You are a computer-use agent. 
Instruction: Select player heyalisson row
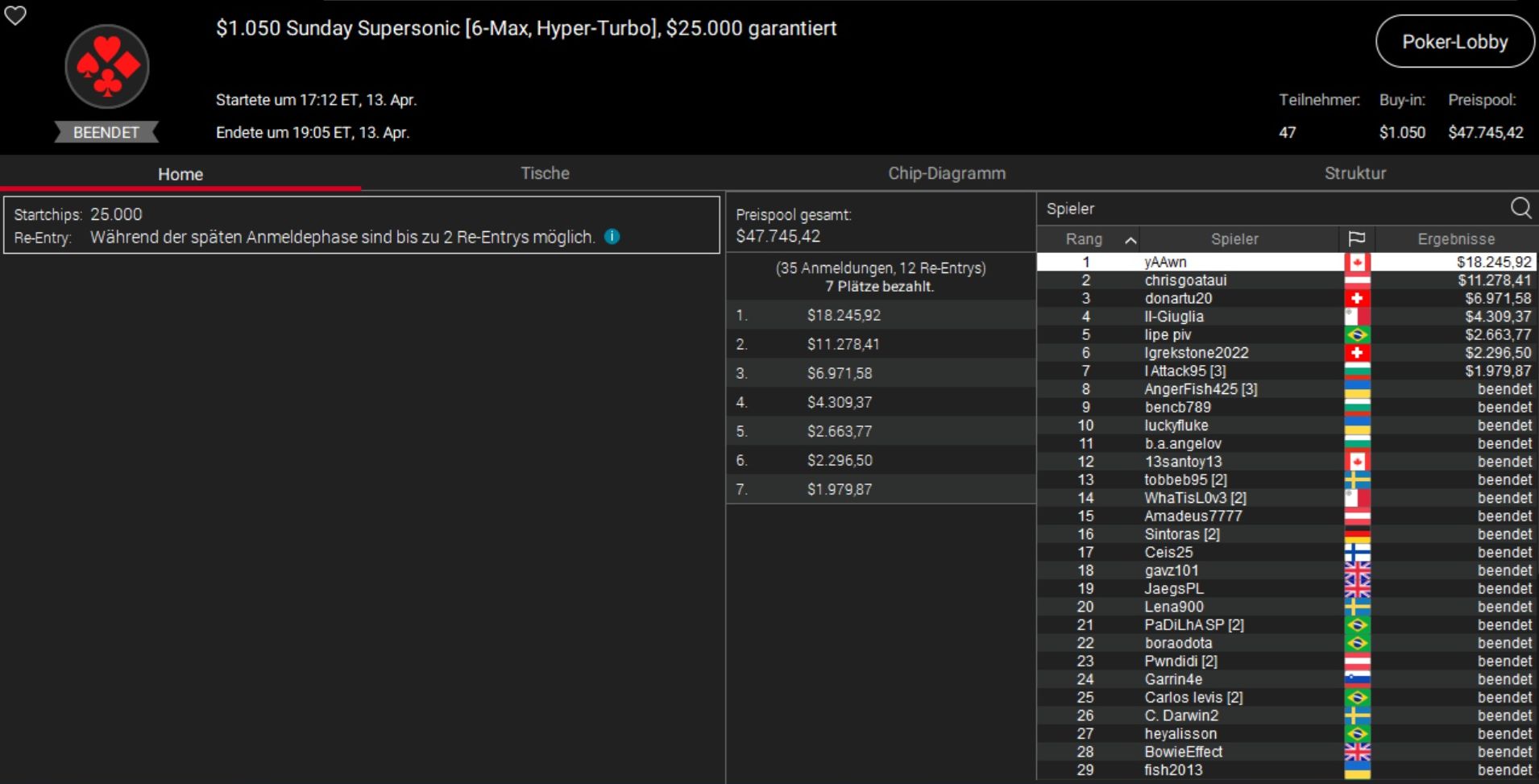coord(1286,733)
